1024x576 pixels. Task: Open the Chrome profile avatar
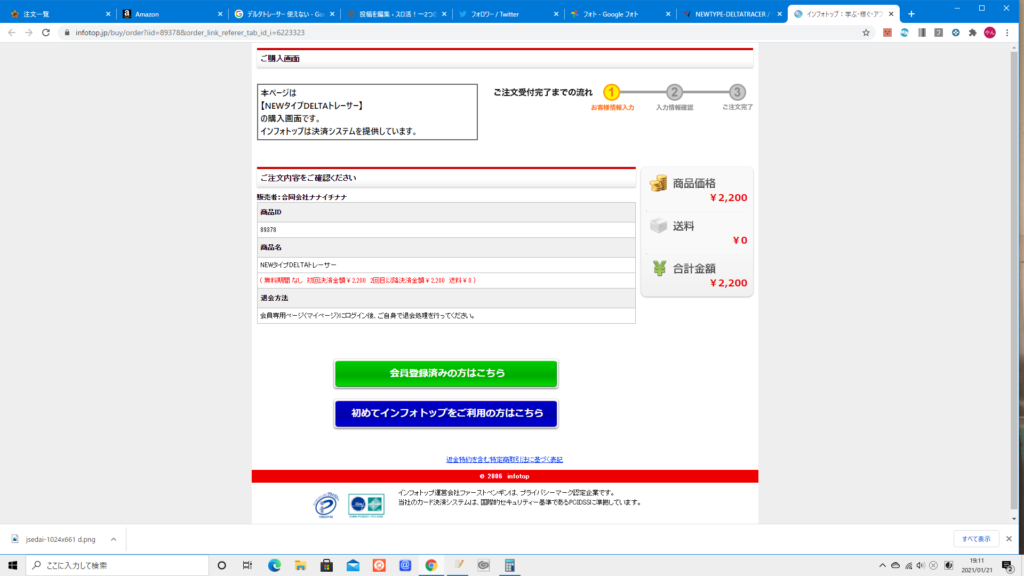[x=990, y=33]
